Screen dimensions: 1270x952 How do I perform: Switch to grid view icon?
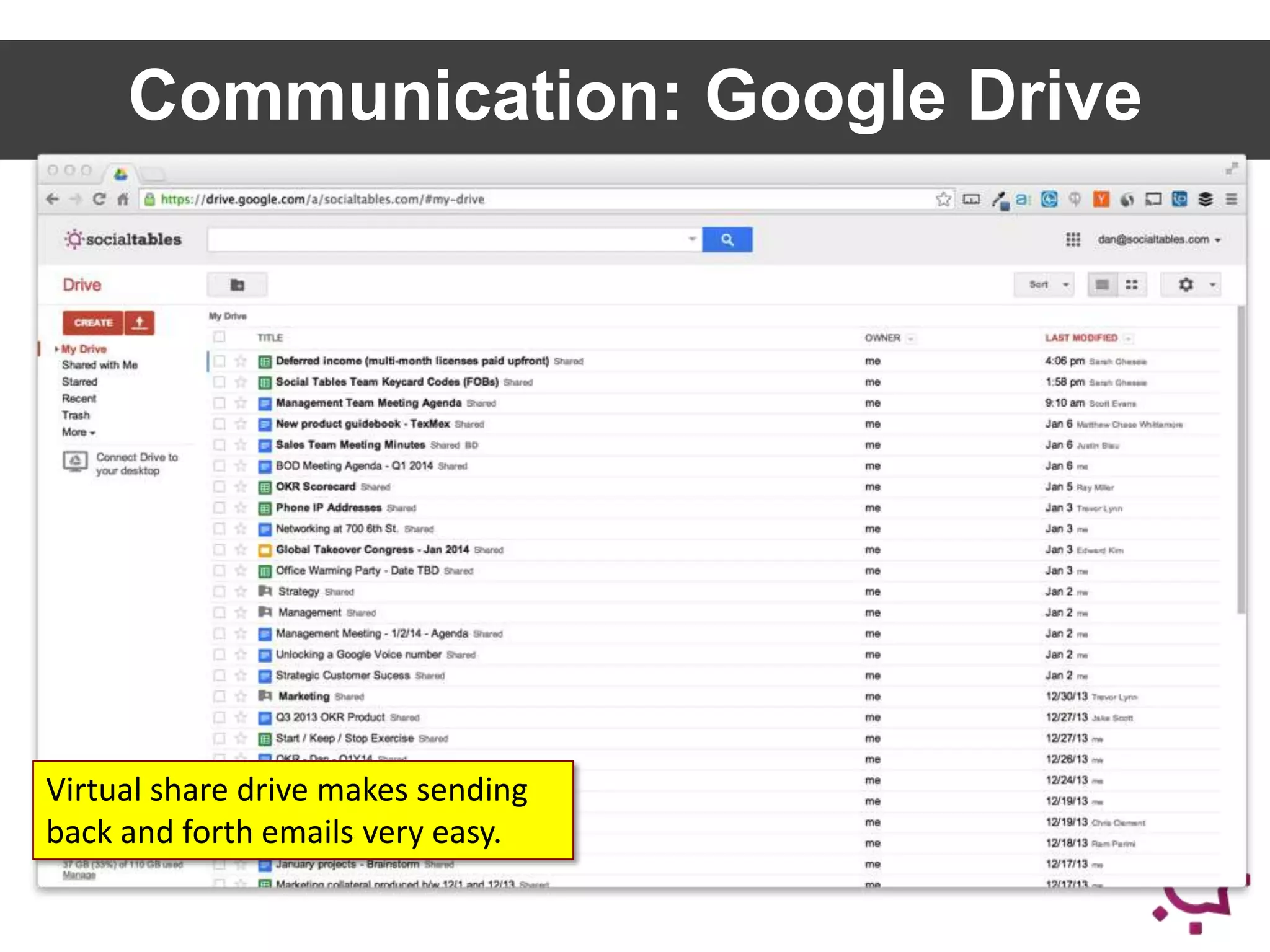[x=1132, y=285]
